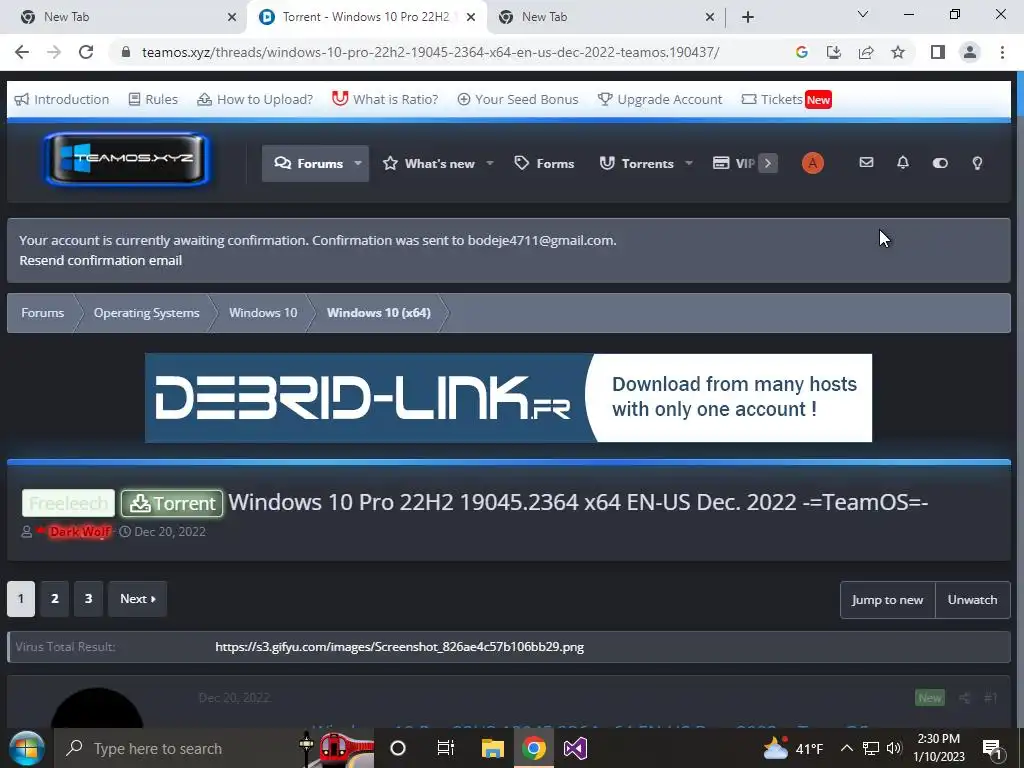This screenshot has height=768, width=1024.
Task: Open the VIP navigation item
Action: pyautogui.click(x=733, y=163)
